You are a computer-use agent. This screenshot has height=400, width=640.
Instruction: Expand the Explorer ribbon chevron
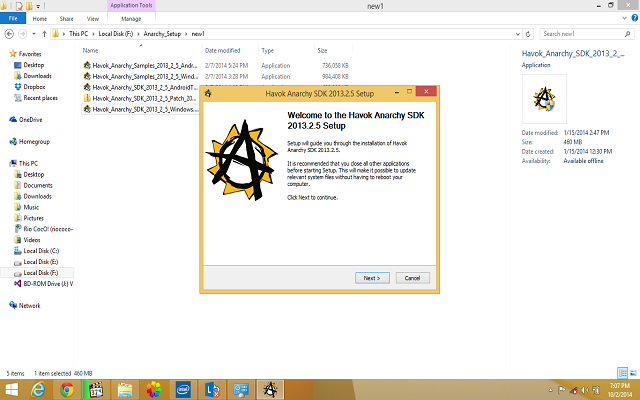point(624,18)
